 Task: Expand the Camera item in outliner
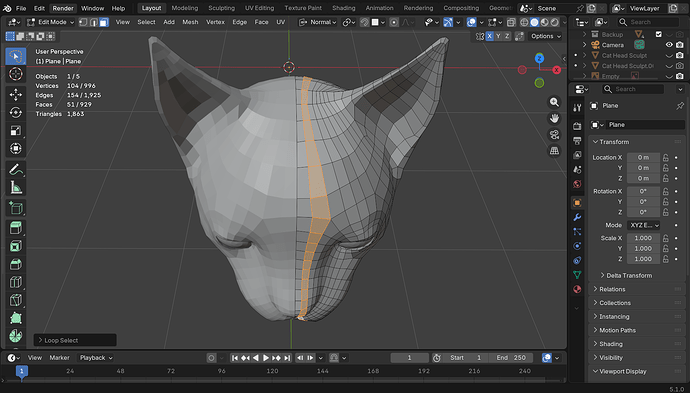pos(584,45)
